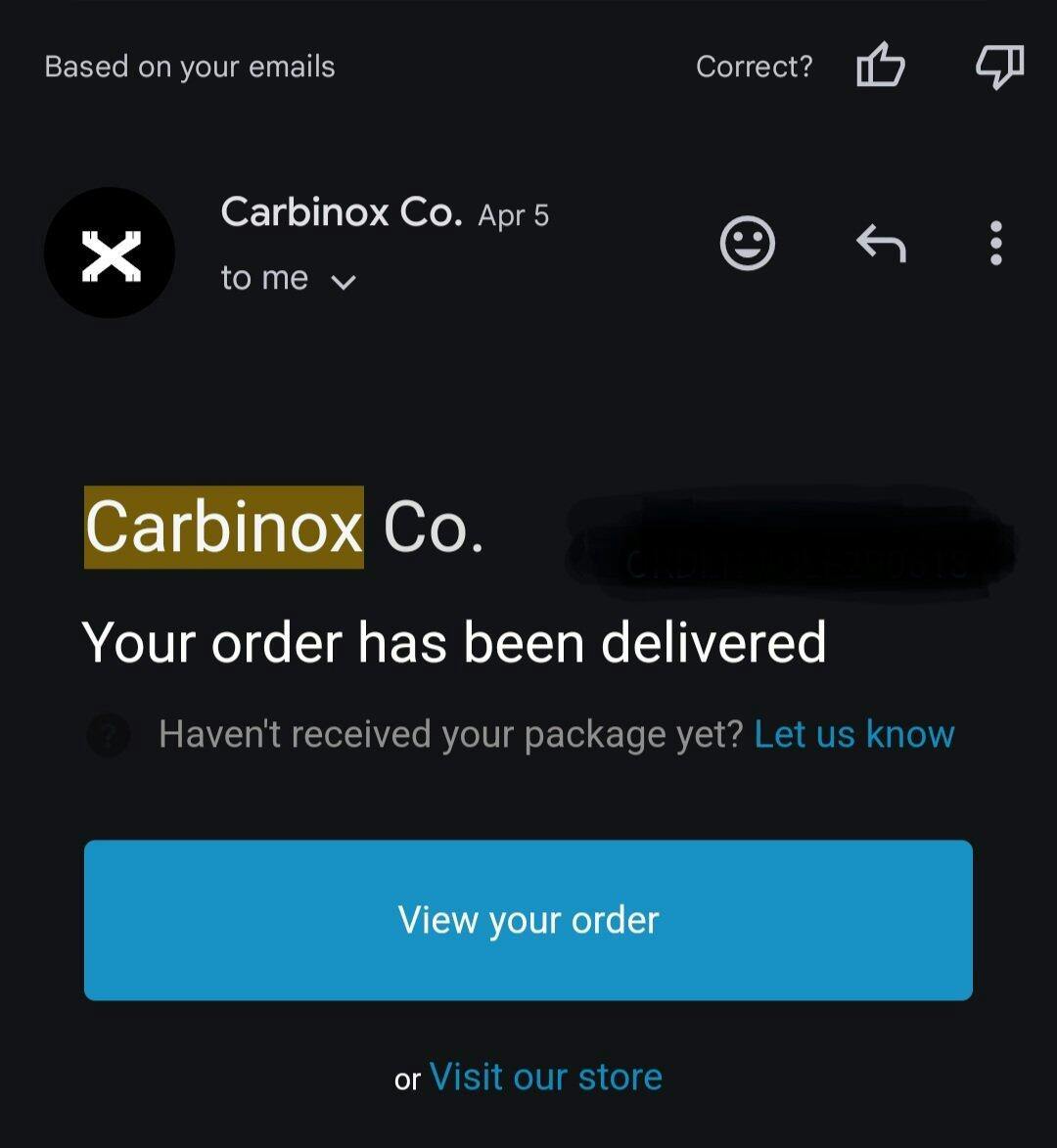Tap the Apr 5 email date
Image resolution: width=1057 pixels, height=1148 pixels.
tap(513, 216)
